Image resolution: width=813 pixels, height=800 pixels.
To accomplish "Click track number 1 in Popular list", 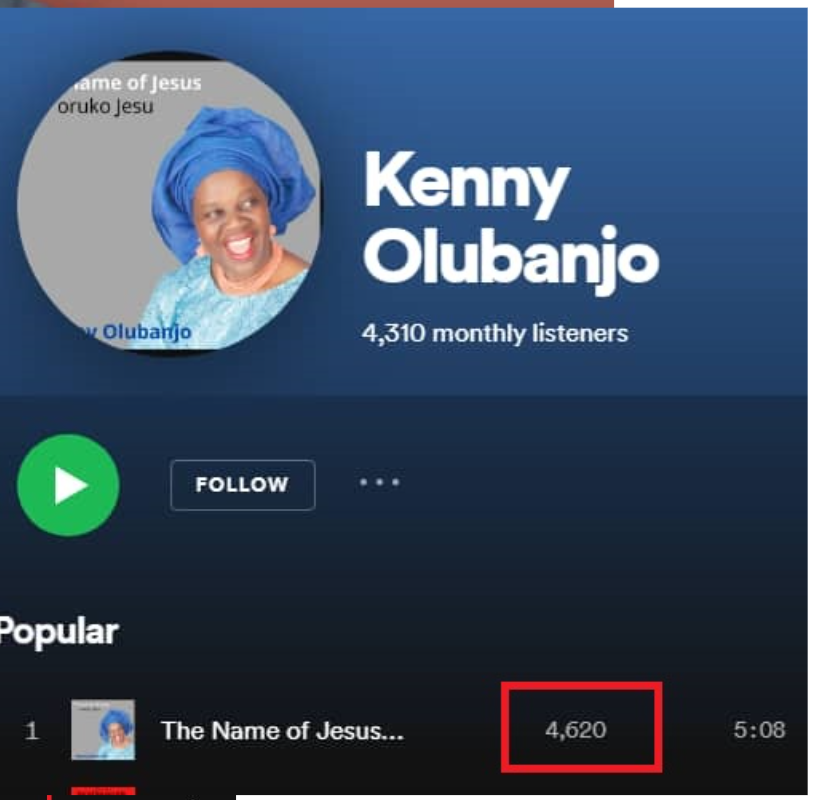I will 32,731.
